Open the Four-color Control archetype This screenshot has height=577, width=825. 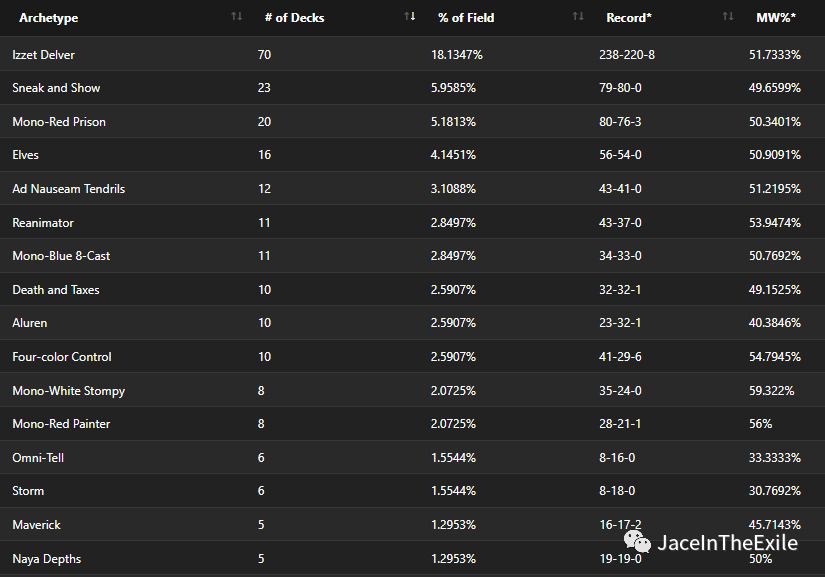pos(62,357)
